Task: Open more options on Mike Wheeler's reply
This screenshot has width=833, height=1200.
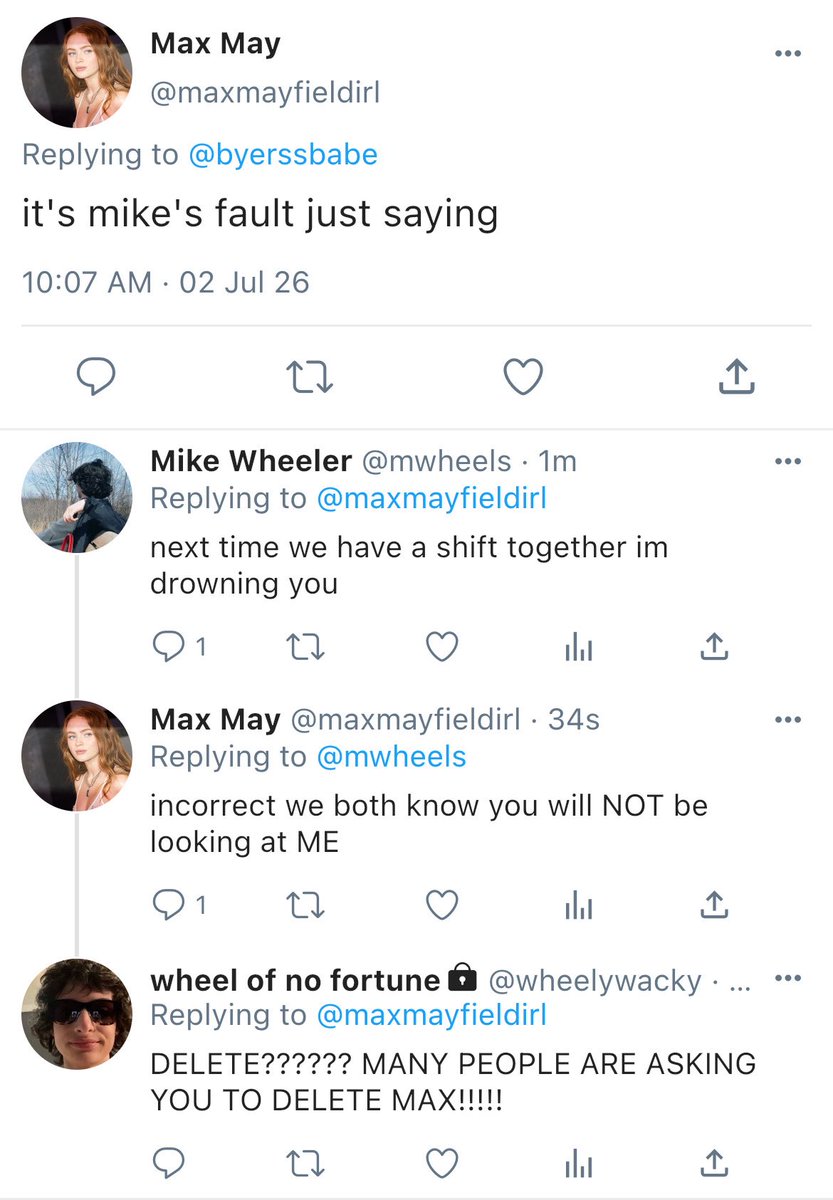Action: tap(788, 461)
